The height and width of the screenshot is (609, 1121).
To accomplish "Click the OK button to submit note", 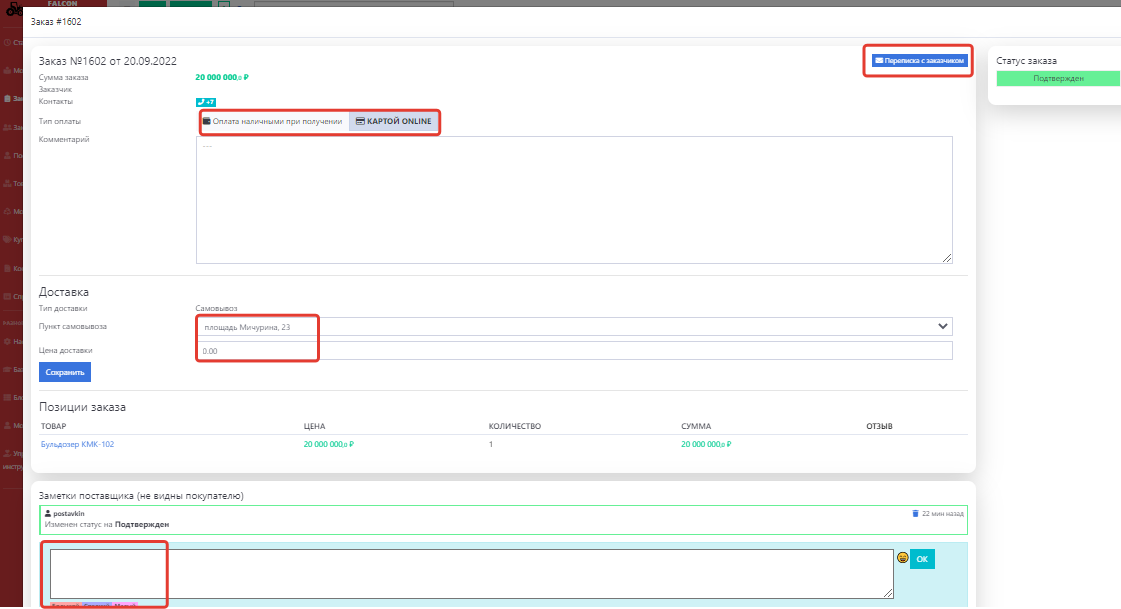I will point(922,559).
